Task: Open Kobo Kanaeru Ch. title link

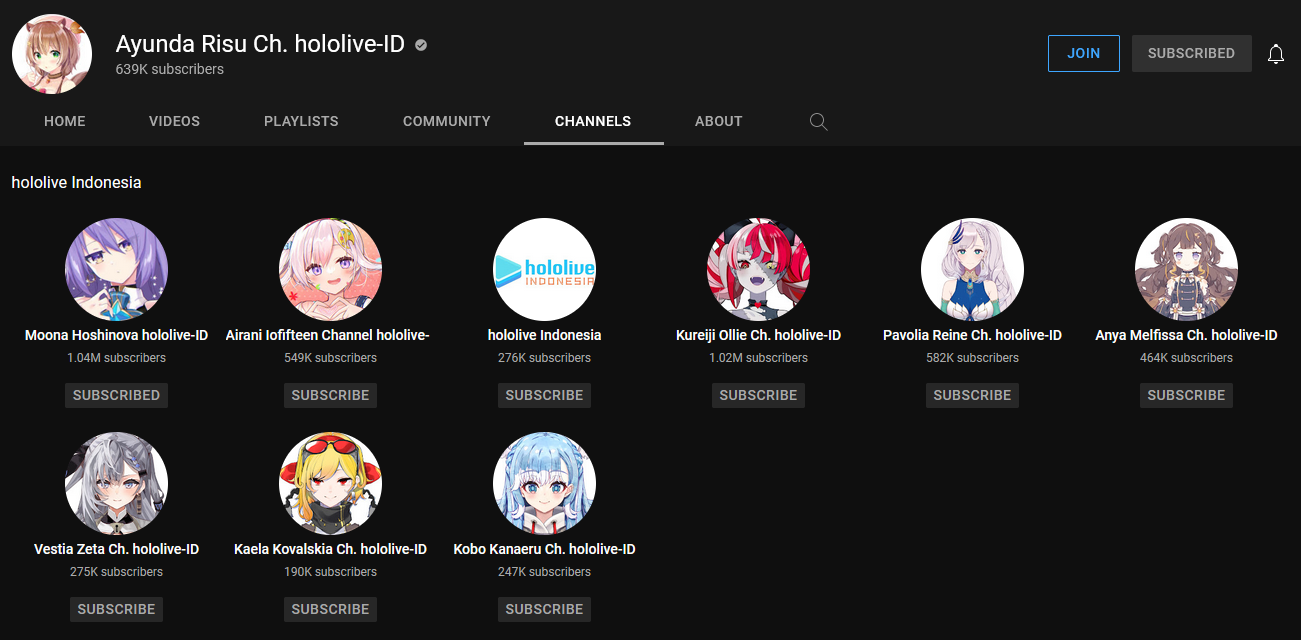Action: point(544,549)
